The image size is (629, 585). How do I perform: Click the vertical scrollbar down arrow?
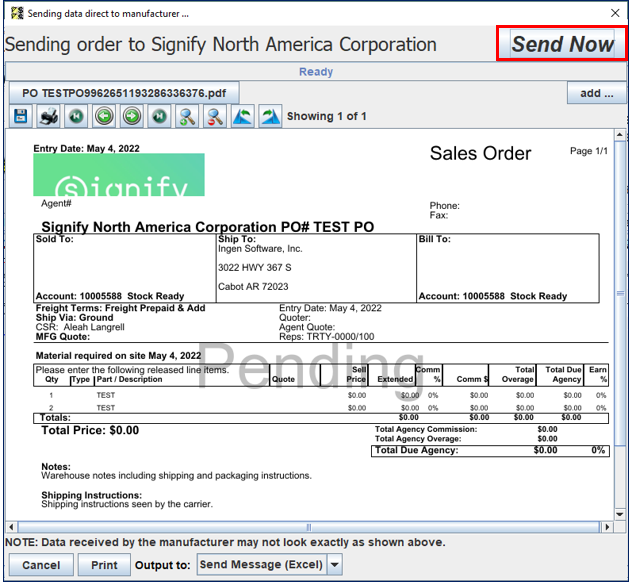(x=620, y=514)
